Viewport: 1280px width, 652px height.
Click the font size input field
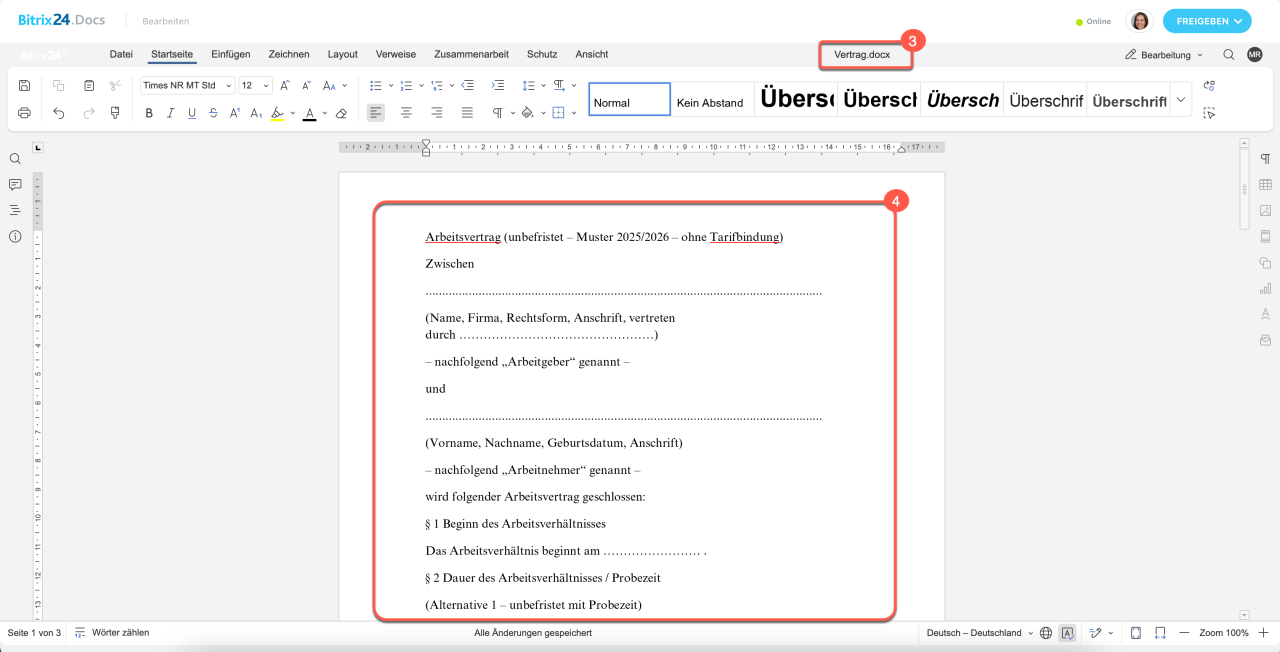click(250, 86)
